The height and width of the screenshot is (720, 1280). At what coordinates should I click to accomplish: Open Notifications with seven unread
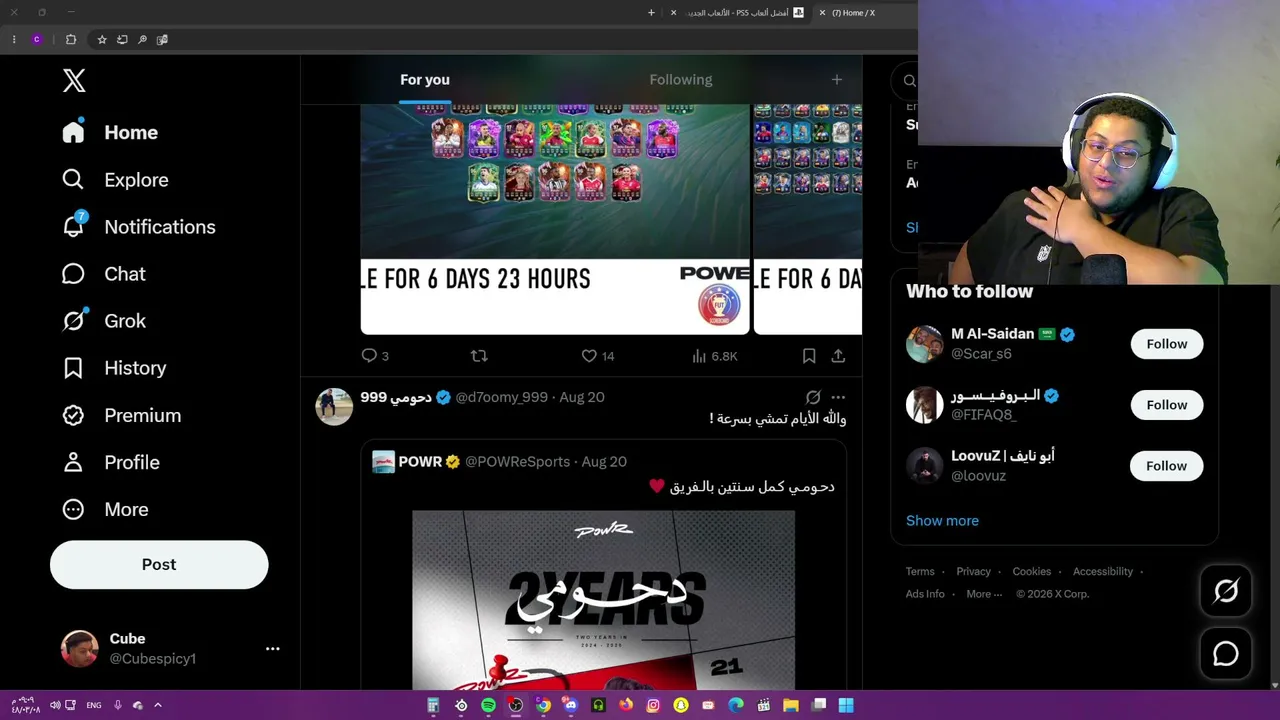click(138, 227)
